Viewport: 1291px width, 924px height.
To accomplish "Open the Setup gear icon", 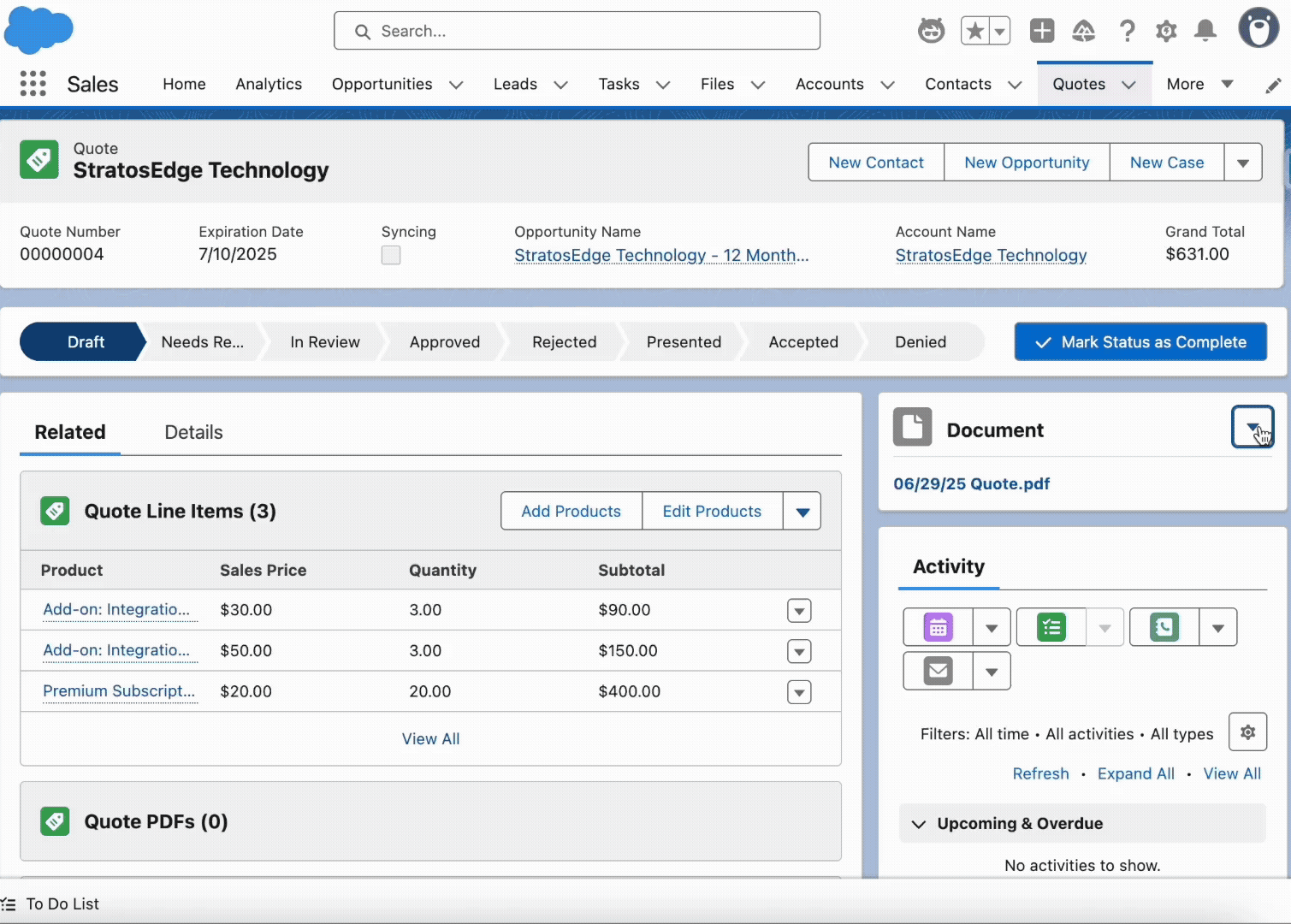I will (x=1166, y=32).
